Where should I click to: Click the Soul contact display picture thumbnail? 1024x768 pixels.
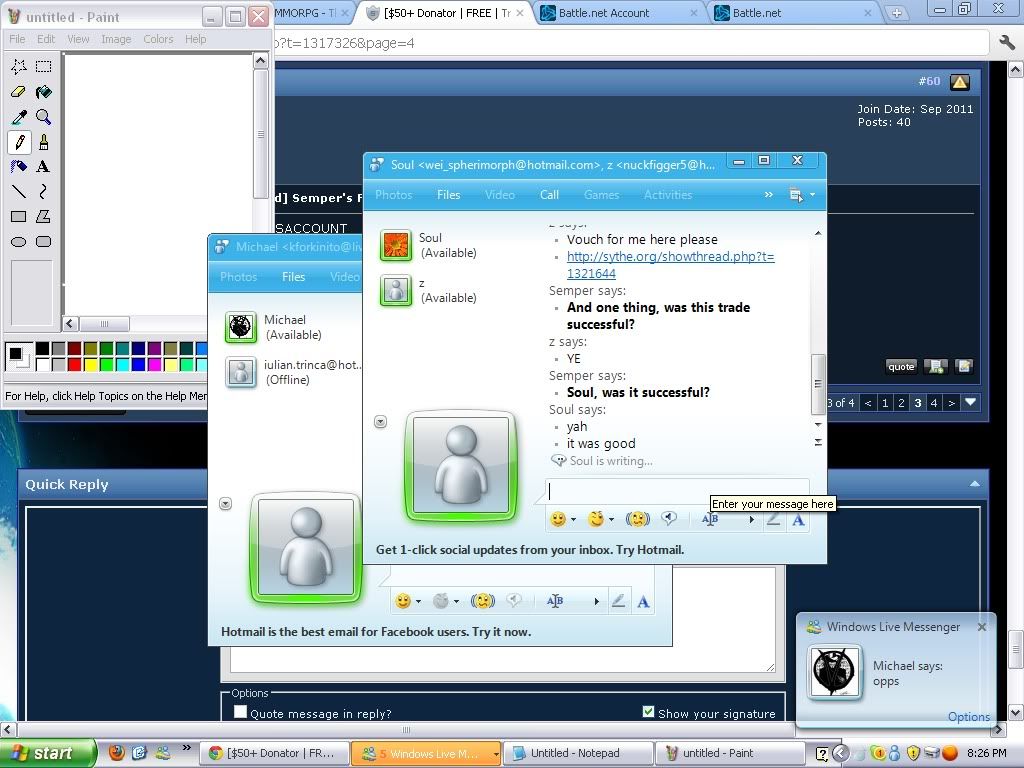click(x=396, y=246)
